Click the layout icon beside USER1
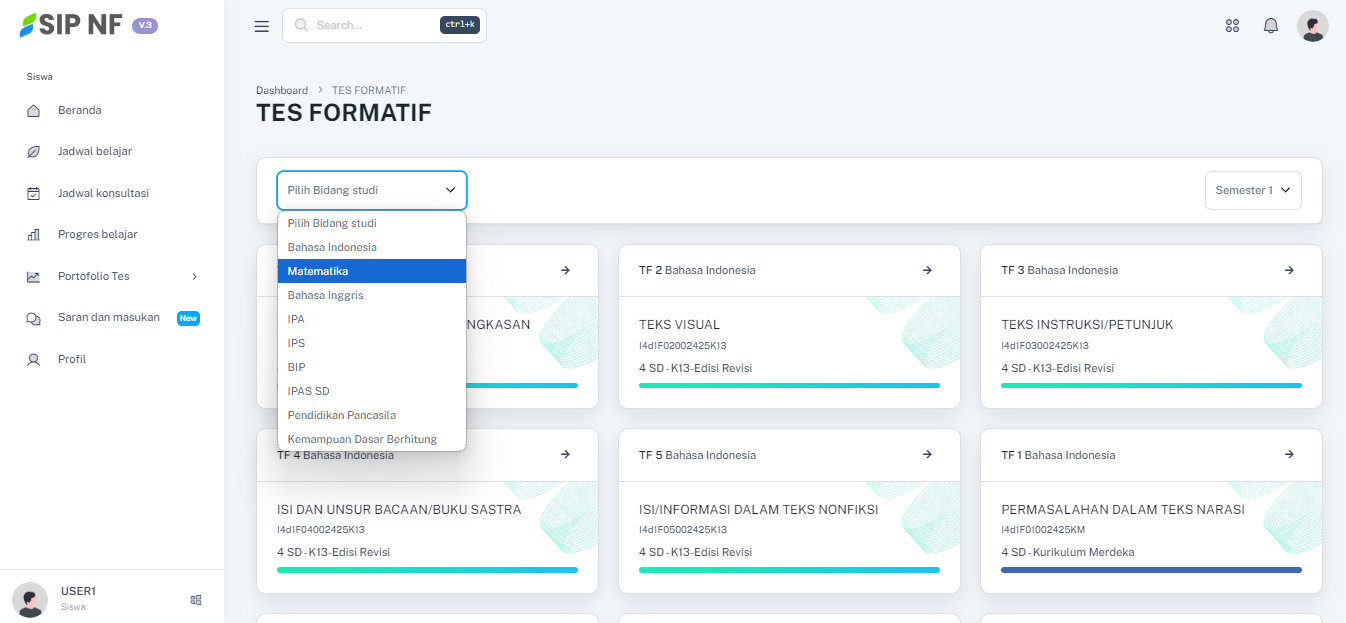 [x=196, y=600]
